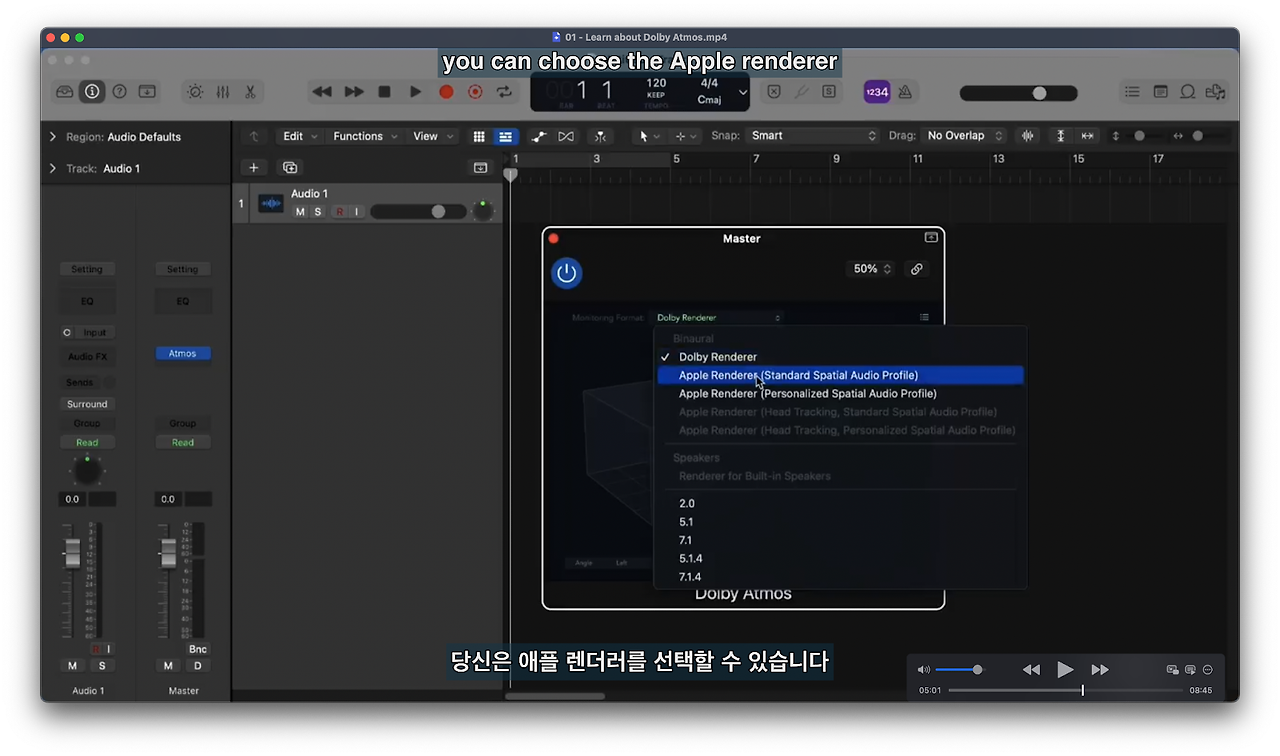
Task: Expand the Region: Audio Defaults disclosure
Action: click(52, 137)
